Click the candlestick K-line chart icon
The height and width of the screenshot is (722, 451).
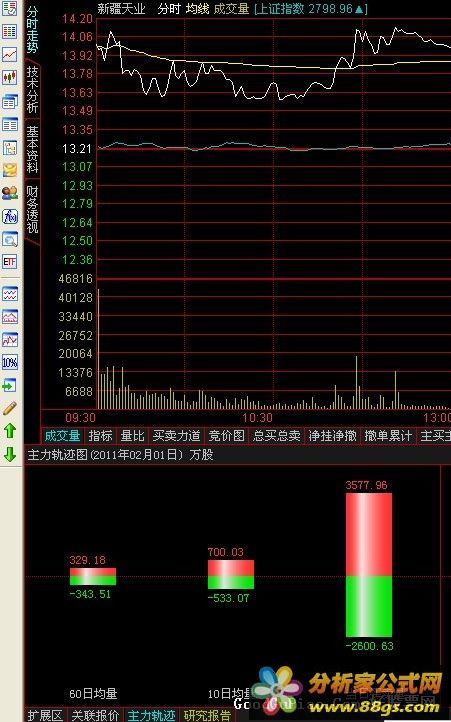click(x=10, y=77)
